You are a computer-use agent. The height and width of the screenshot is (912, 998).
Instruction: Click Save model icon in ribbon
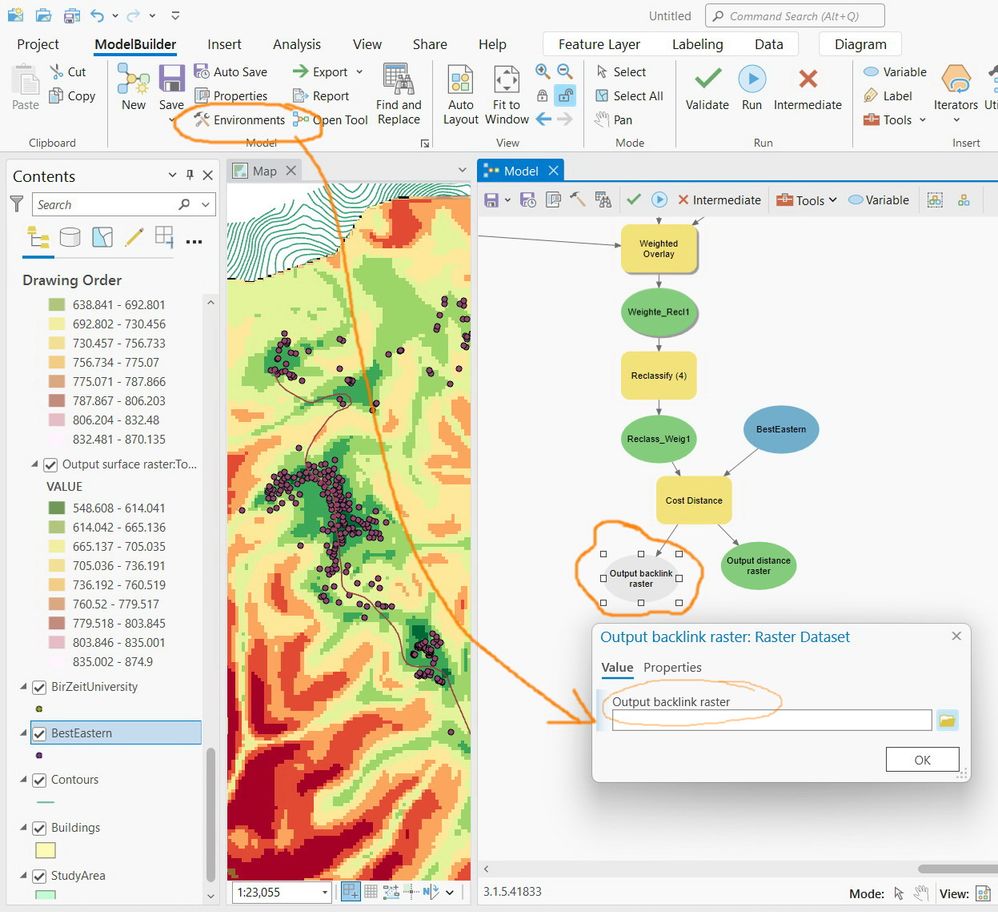click(x=171, y=87)
